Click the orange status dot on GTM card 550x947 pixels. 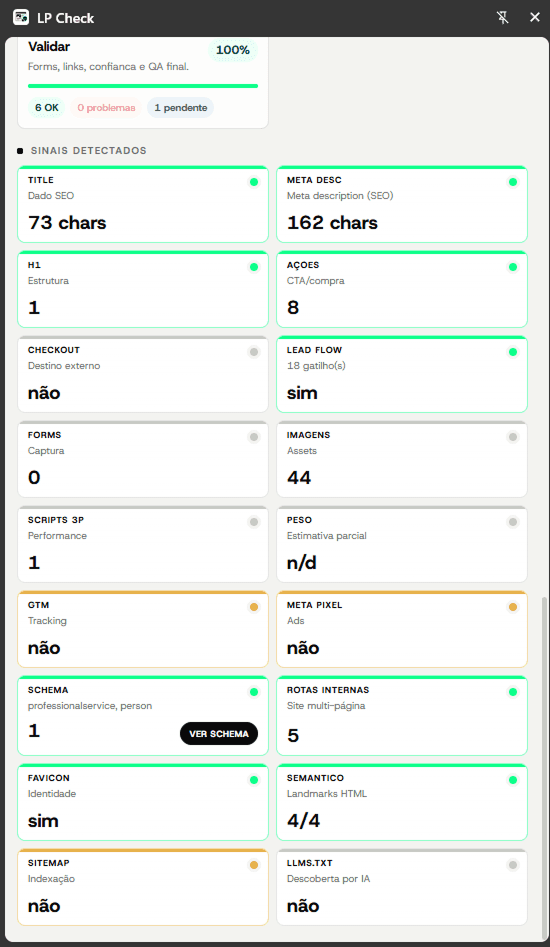254,607
